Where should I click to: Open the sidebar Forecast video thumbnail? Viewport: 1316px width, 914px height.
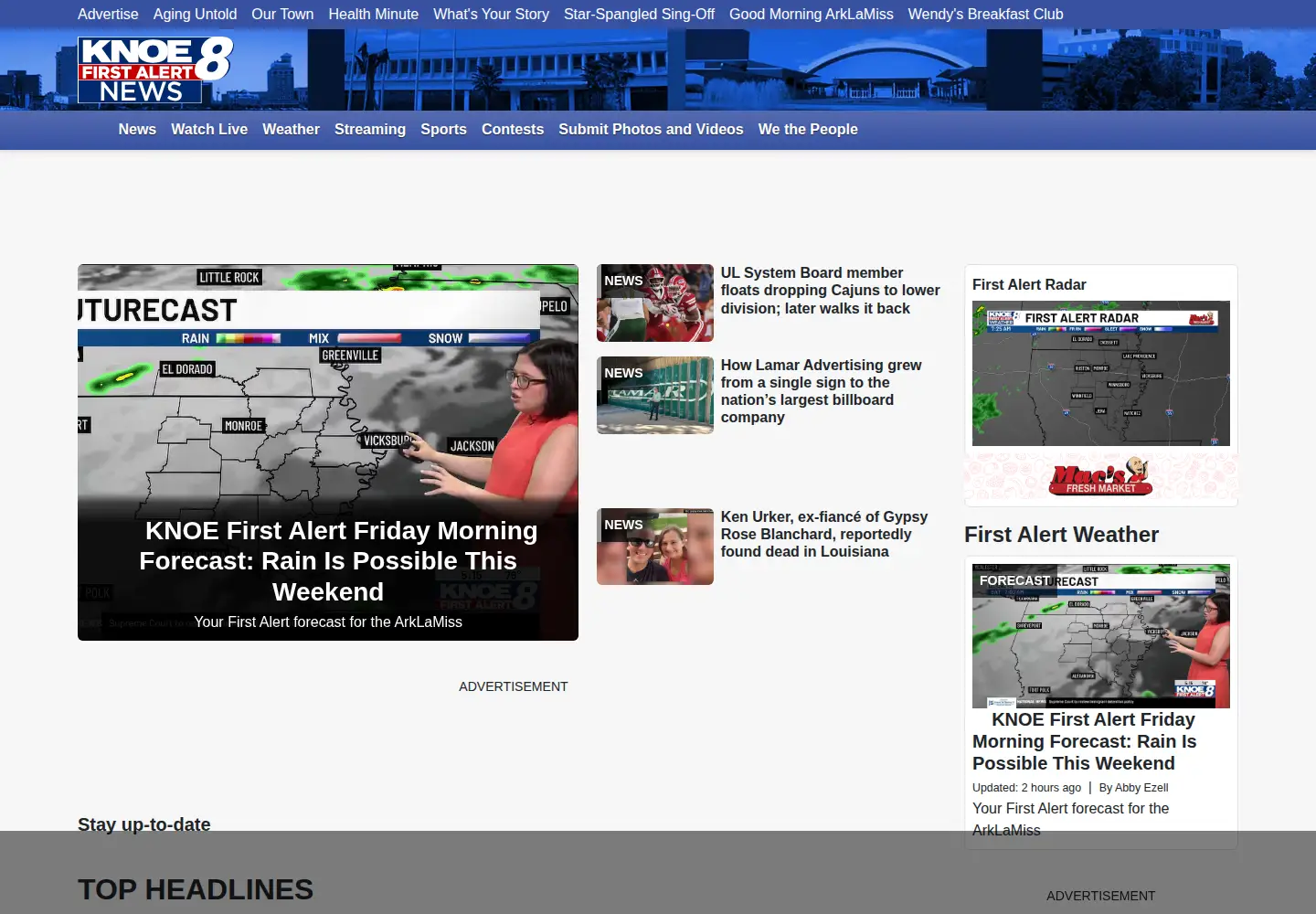coord(1101,636)
